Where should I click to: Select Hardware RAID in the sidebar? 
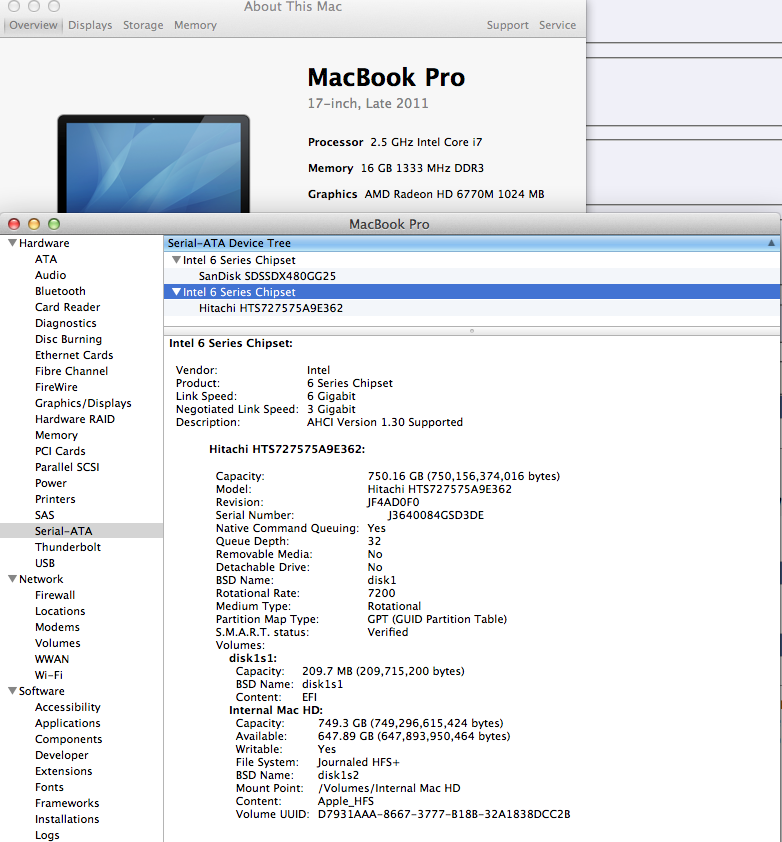click(75, 419)
